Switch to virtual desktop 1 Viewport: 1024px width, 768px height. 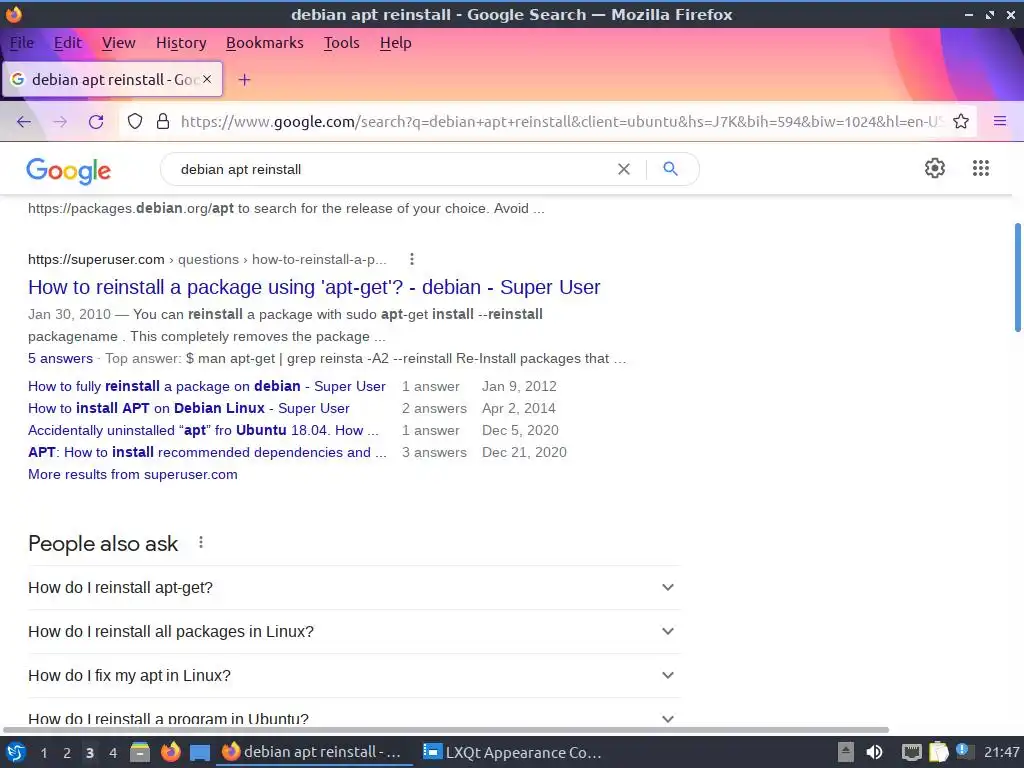(x=44, y=753)
